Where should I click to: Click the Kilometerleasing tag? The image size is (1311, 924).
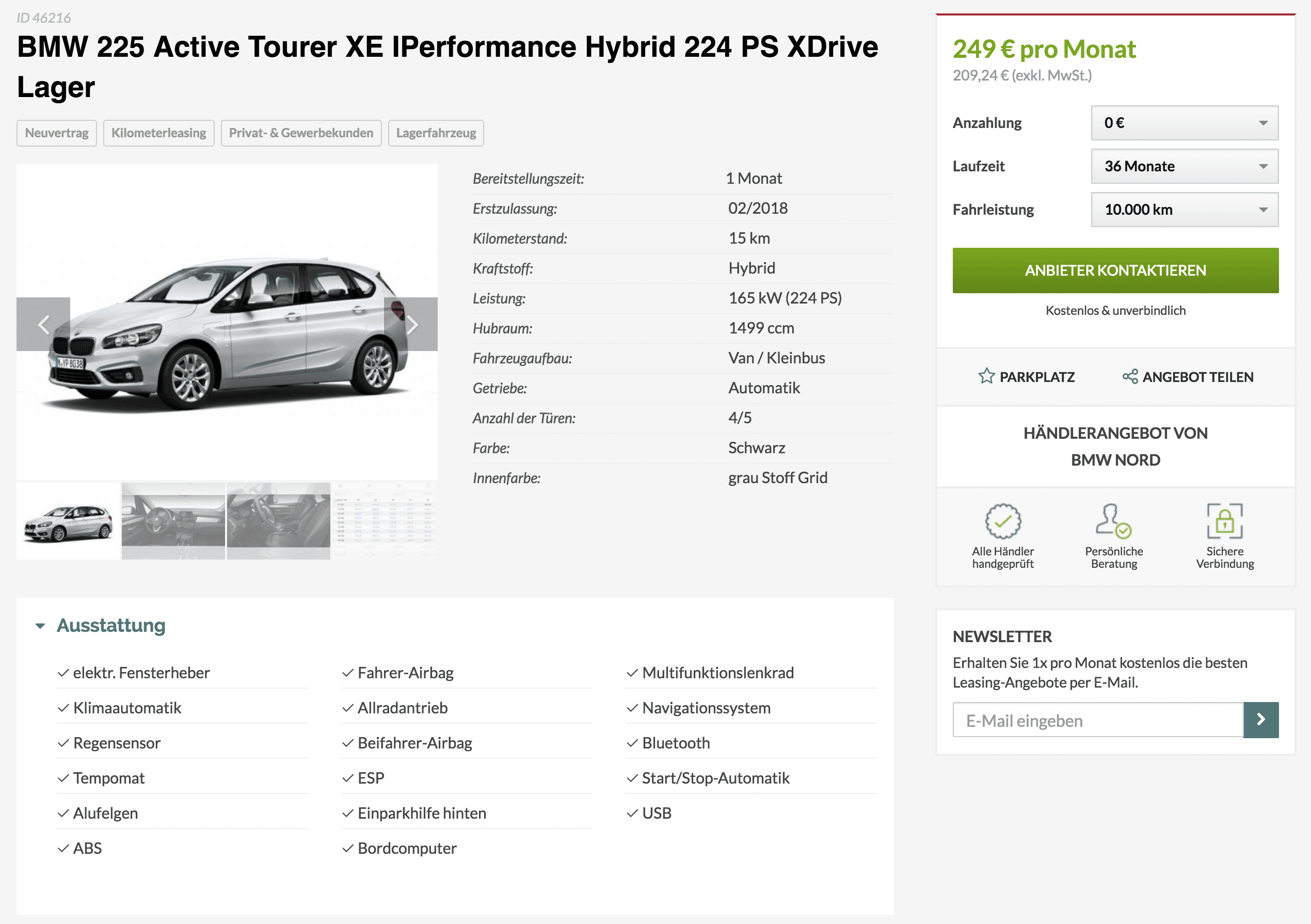click(159, 133)
